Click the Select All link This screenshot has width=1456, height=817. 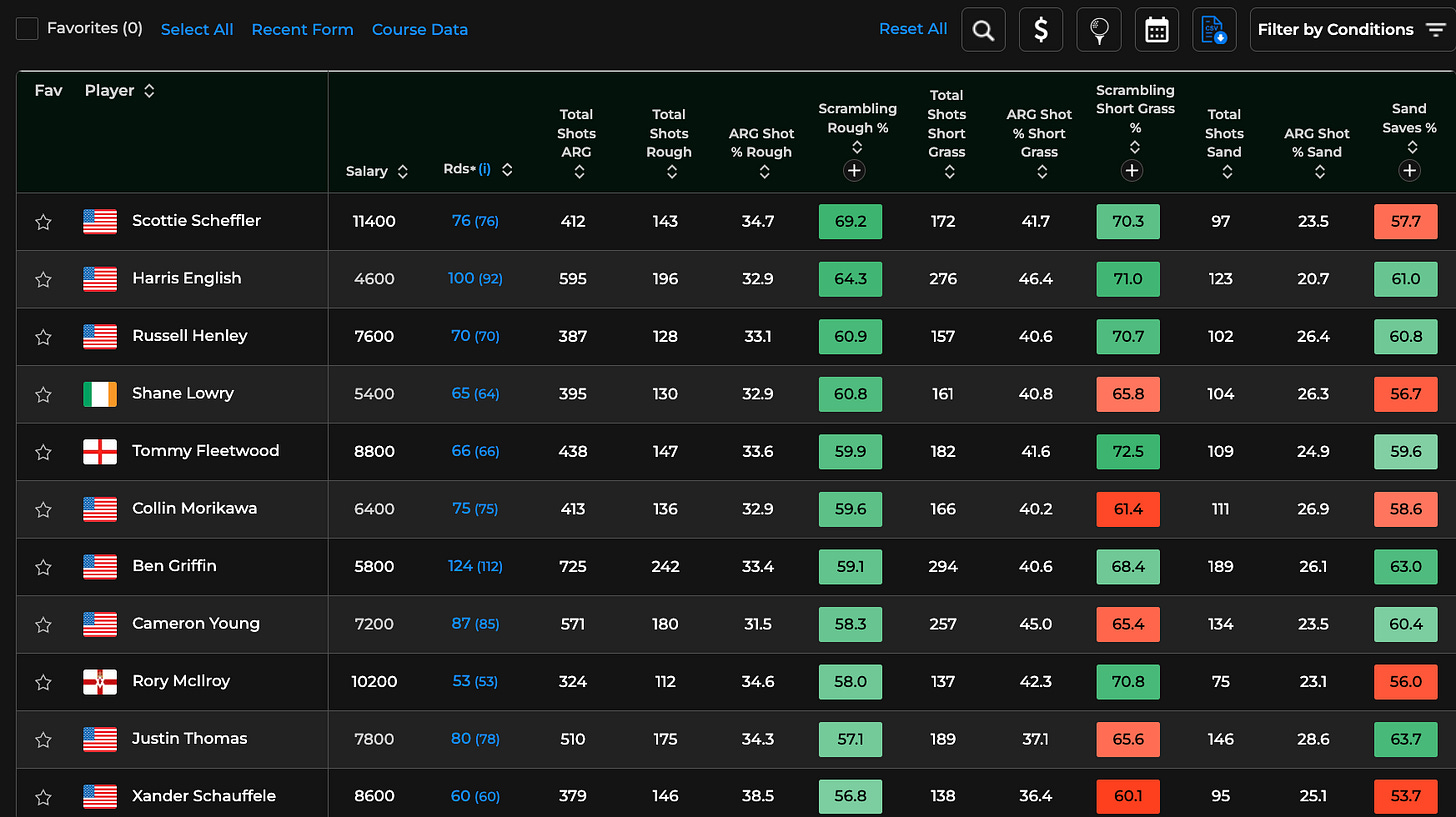point(197,30)
